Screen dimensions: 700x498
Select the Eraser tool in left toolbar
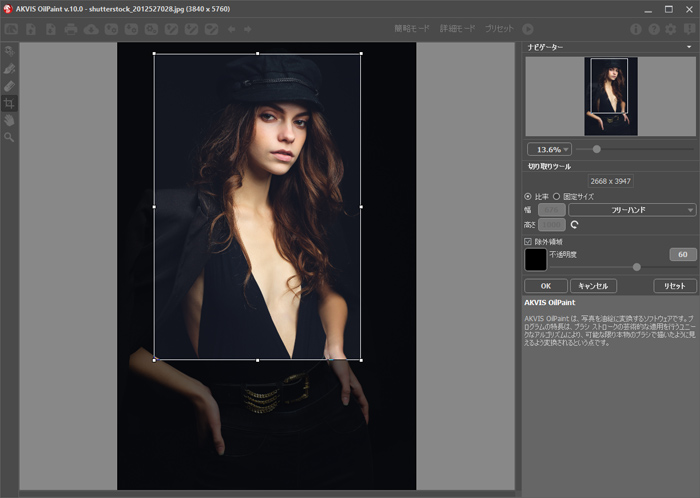pyautogui.click(x=9, y=85)
